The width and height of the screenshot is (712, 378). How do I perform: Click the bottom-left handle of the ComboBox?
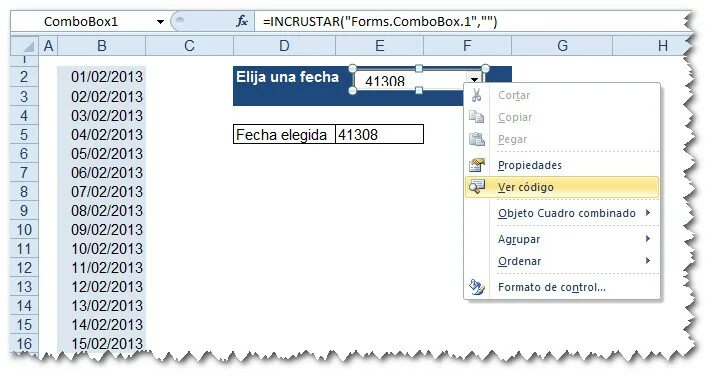point(352,90)
